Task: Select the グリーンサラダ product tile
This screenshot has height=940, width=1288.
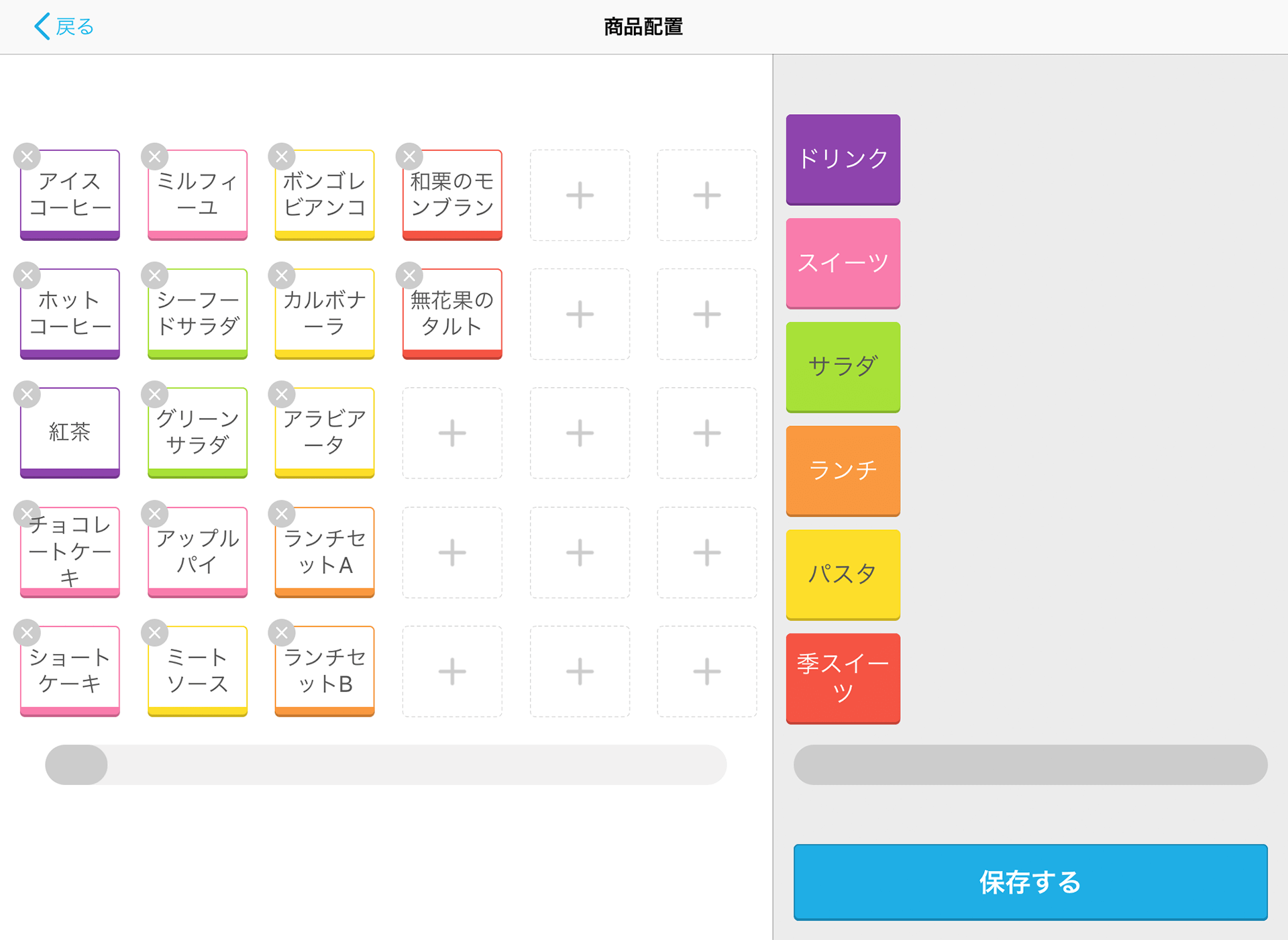Action: coord(198,433)
